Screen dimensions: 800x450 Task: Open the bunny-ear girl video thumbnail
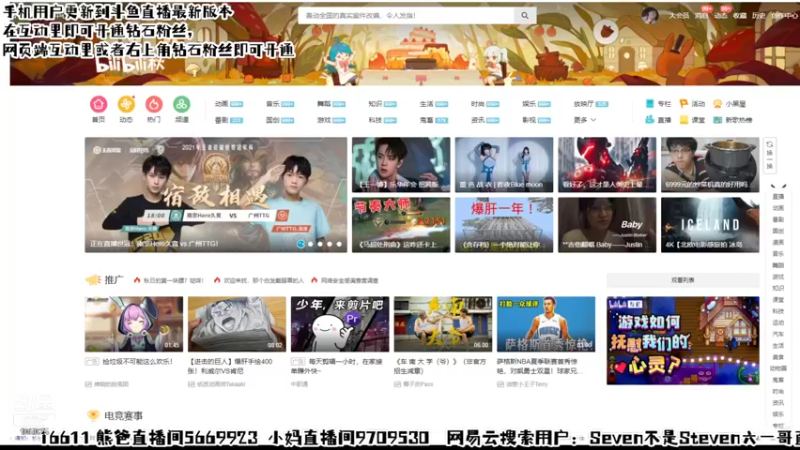click(x=134, y=324)
